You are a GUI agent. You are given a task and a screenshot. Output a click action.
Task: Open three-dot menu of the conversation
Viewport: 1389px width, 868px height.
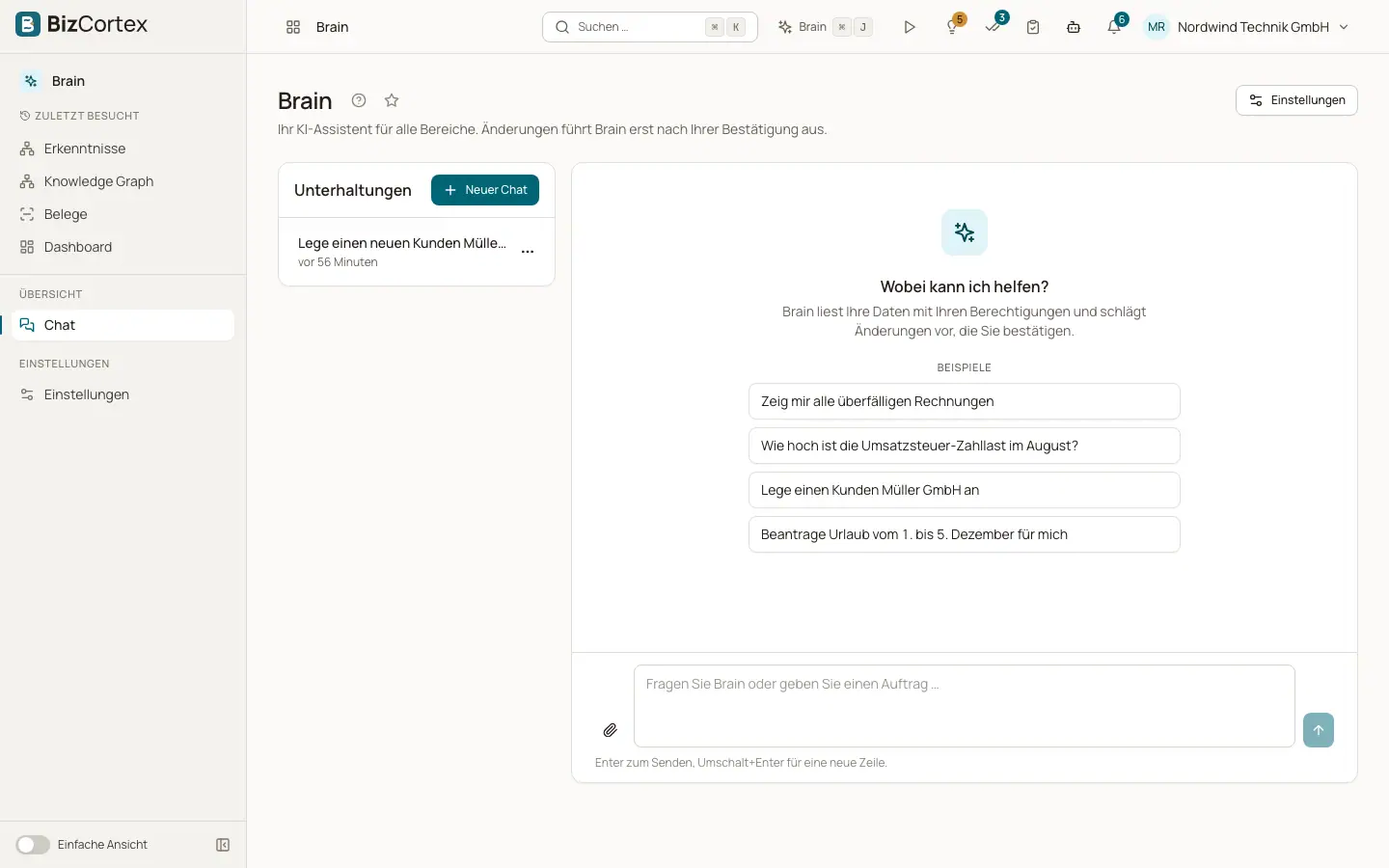click(528, 252)
